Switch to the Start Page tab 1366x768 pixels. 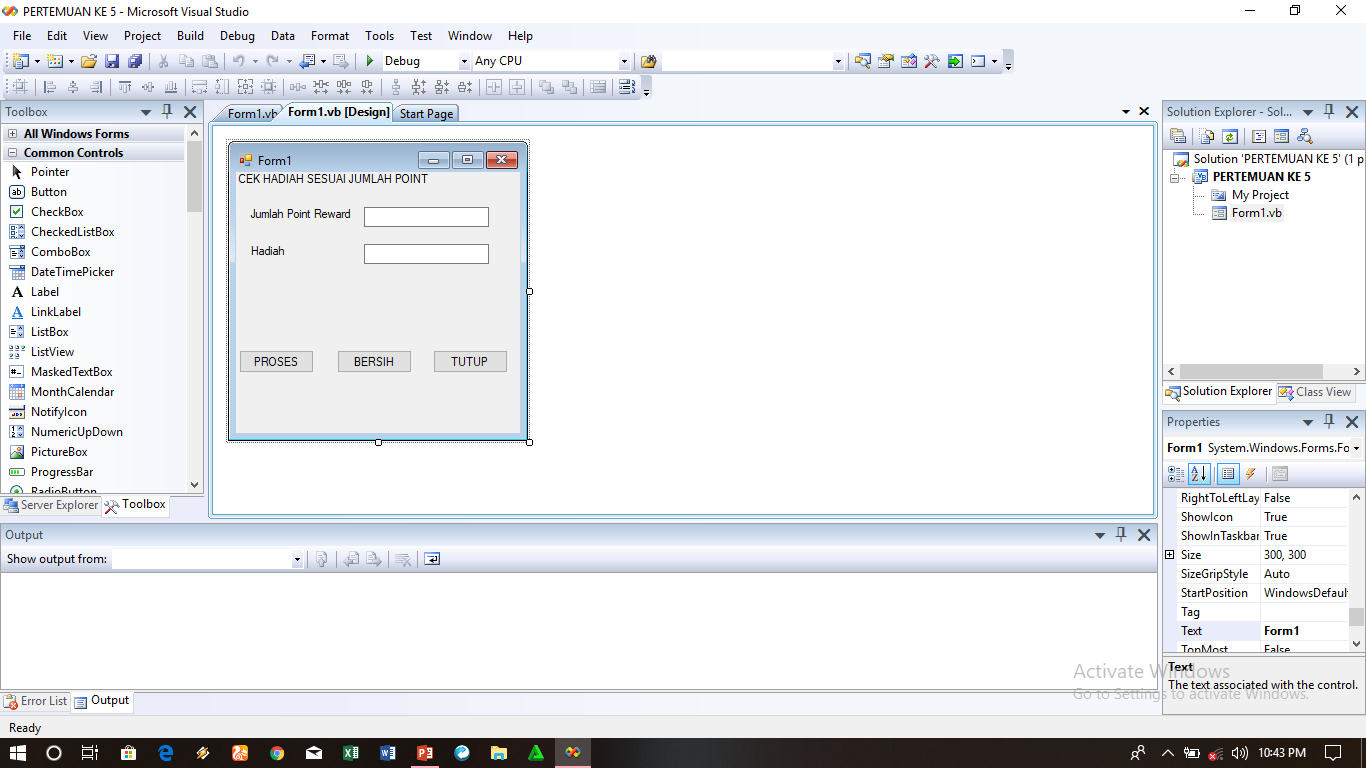425,113
